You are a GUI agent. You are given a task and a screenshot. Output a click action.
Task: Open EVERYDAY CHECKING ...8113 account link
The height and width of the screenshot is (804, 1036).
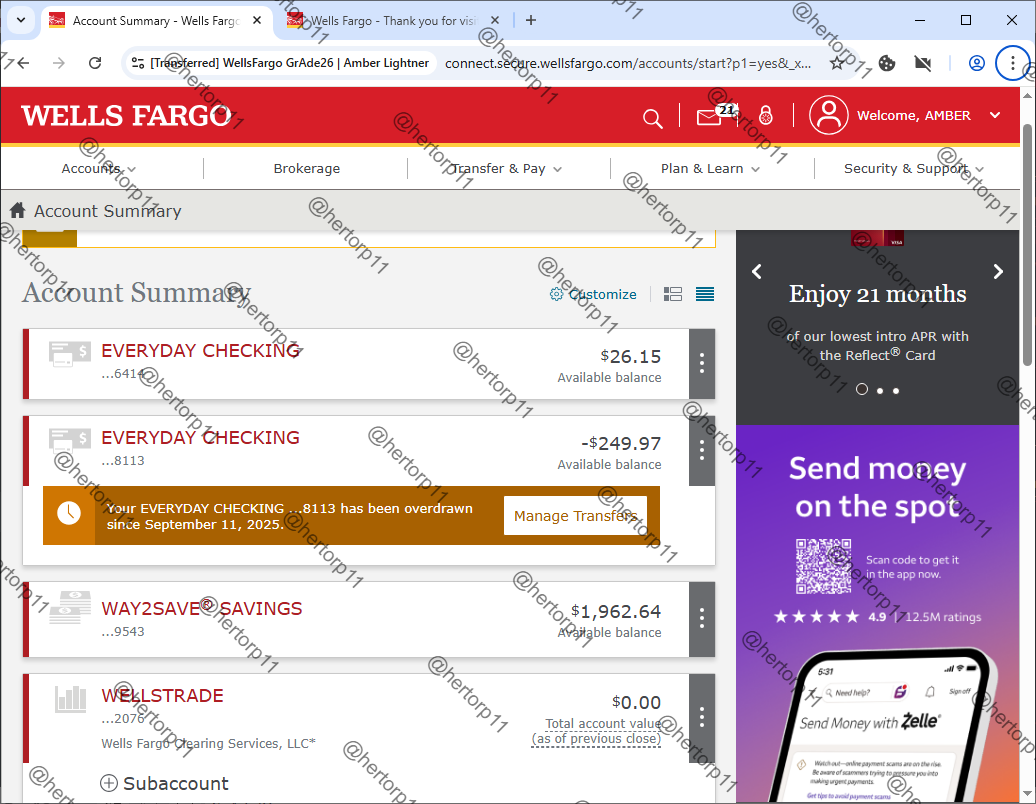[x=200, y=437]
